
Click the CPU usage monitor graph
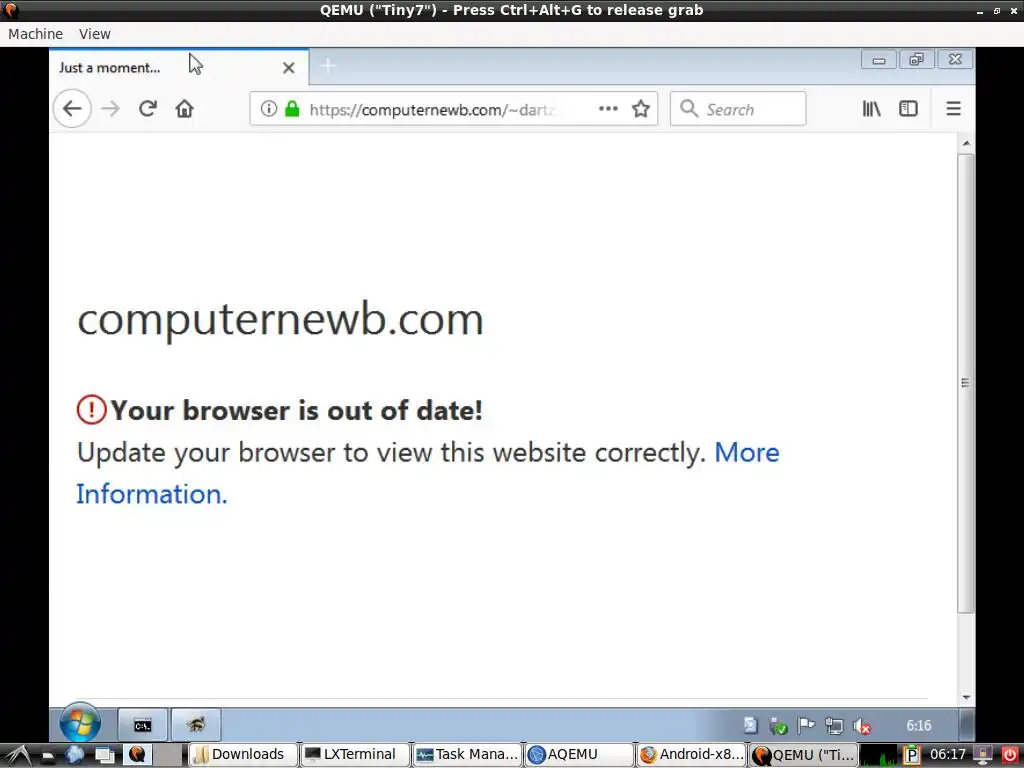tap(880, 755)
